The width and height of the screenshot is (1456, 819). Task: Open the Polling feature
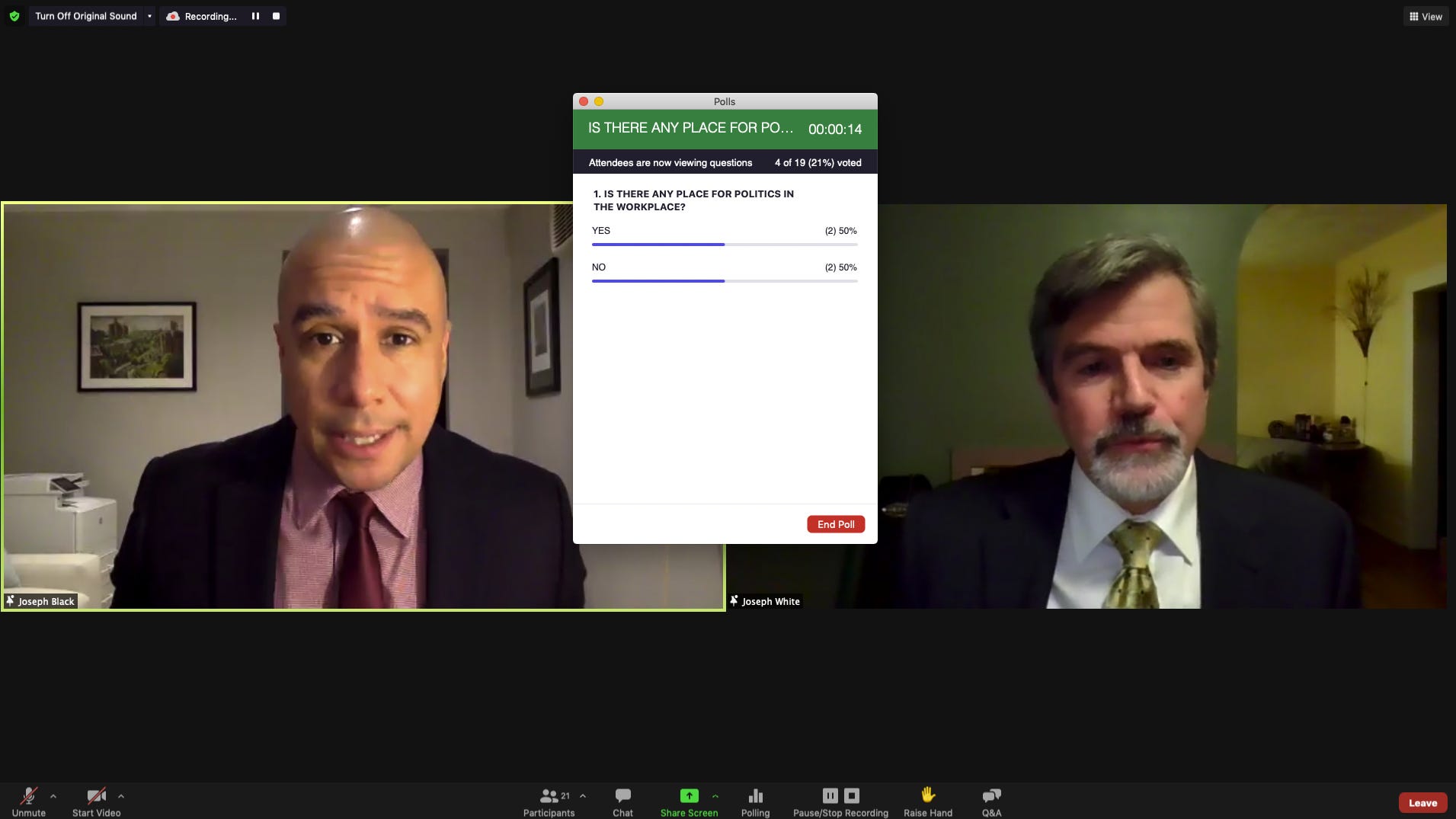click(x=755, y=802)
